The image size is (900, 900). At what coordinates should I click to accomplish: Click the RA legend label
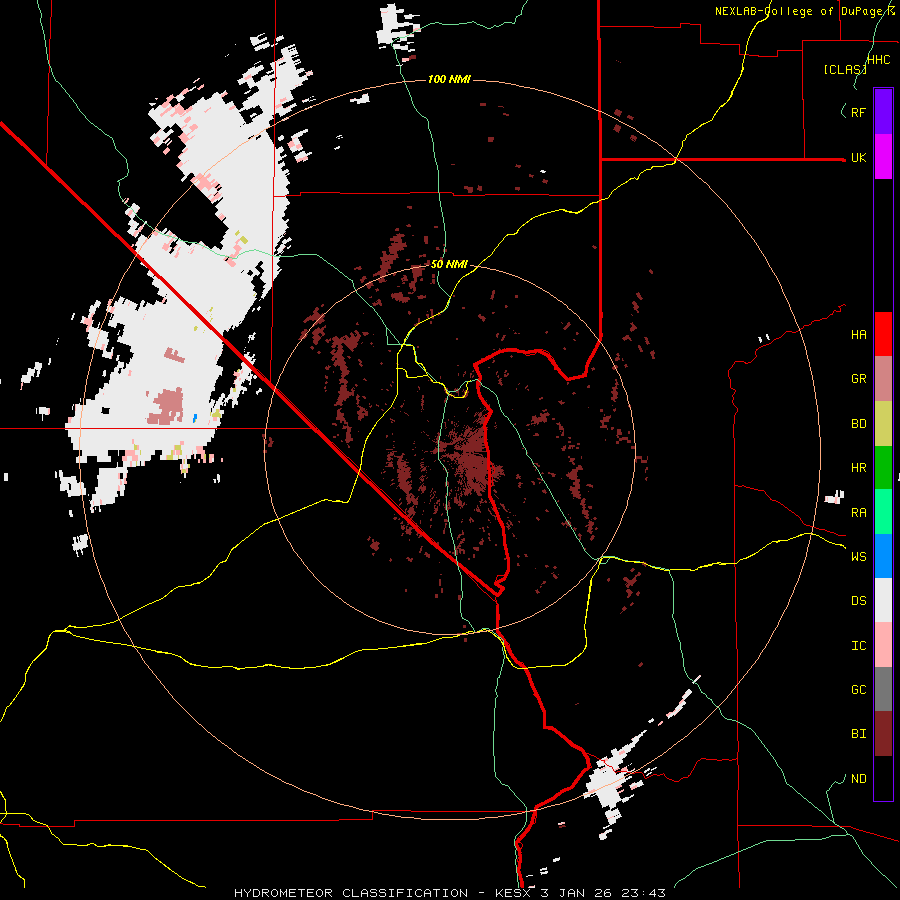coord(859,513)
